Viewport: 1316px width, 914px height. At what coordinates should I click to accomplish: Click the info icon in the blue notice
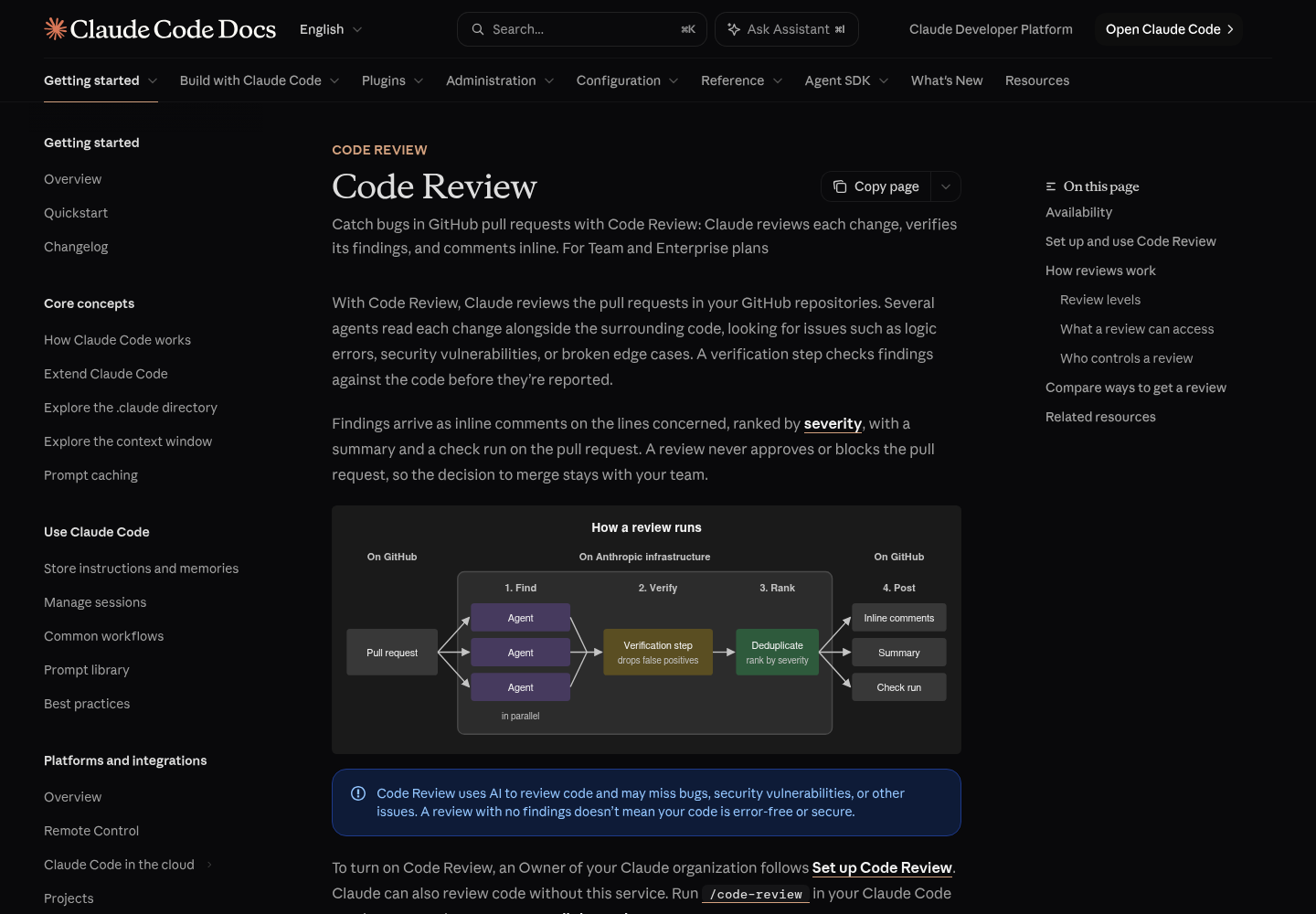[358, 793]
